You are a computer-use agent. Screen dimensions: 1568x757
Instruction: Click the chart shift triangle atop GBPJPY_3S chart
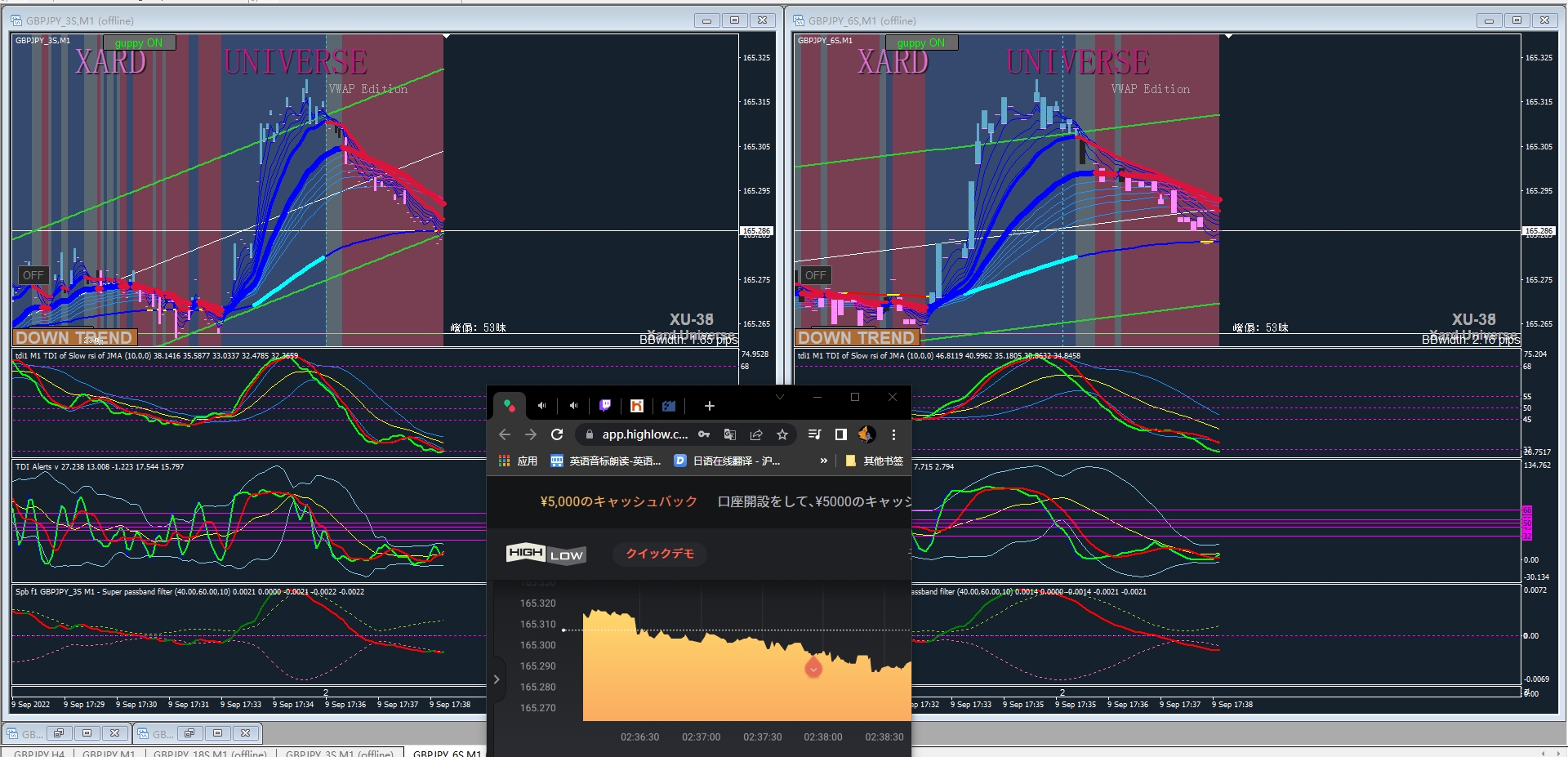click(446, 37)
